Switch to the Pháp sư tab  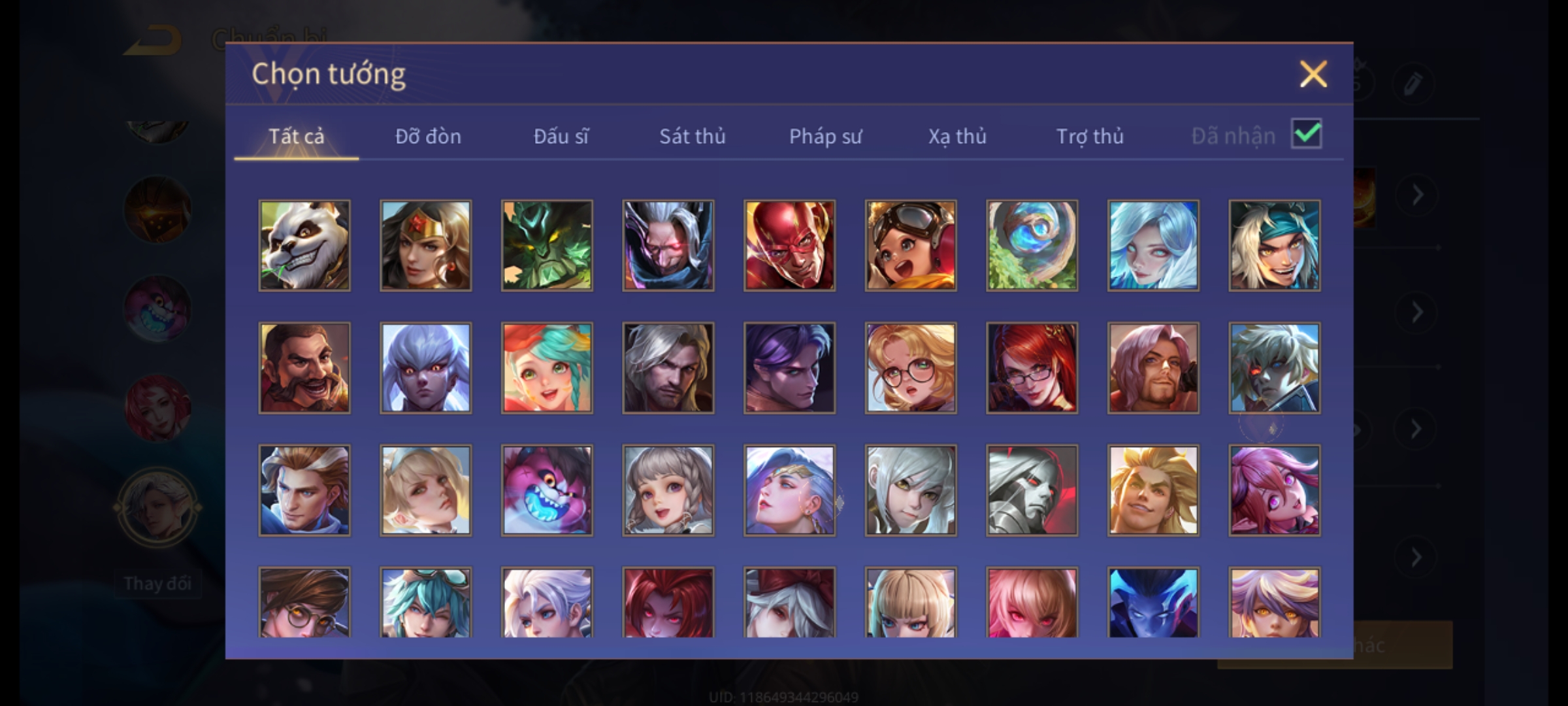tap(826, 136)
